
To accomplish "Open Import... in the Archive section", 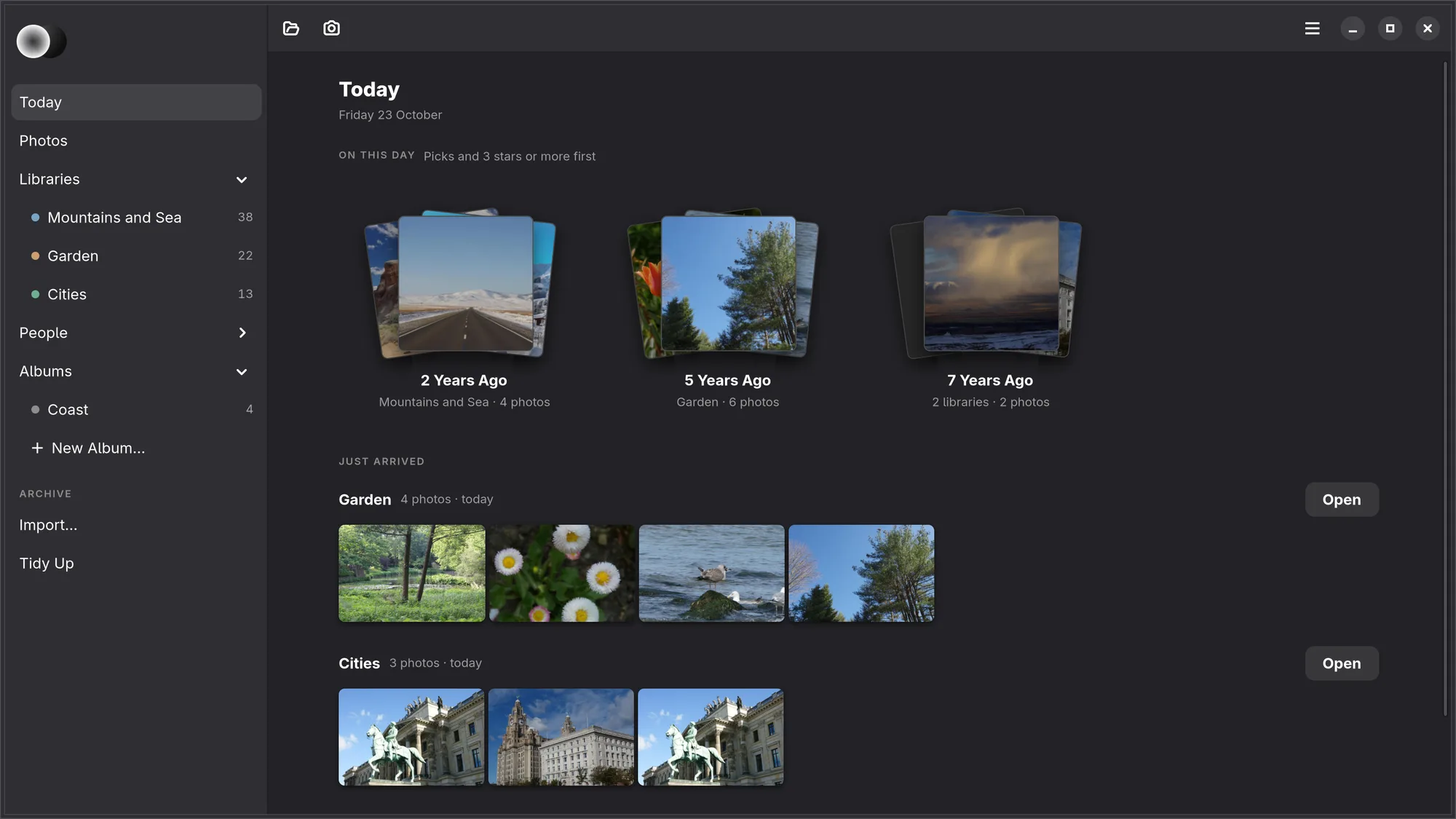I will point(136,525).
